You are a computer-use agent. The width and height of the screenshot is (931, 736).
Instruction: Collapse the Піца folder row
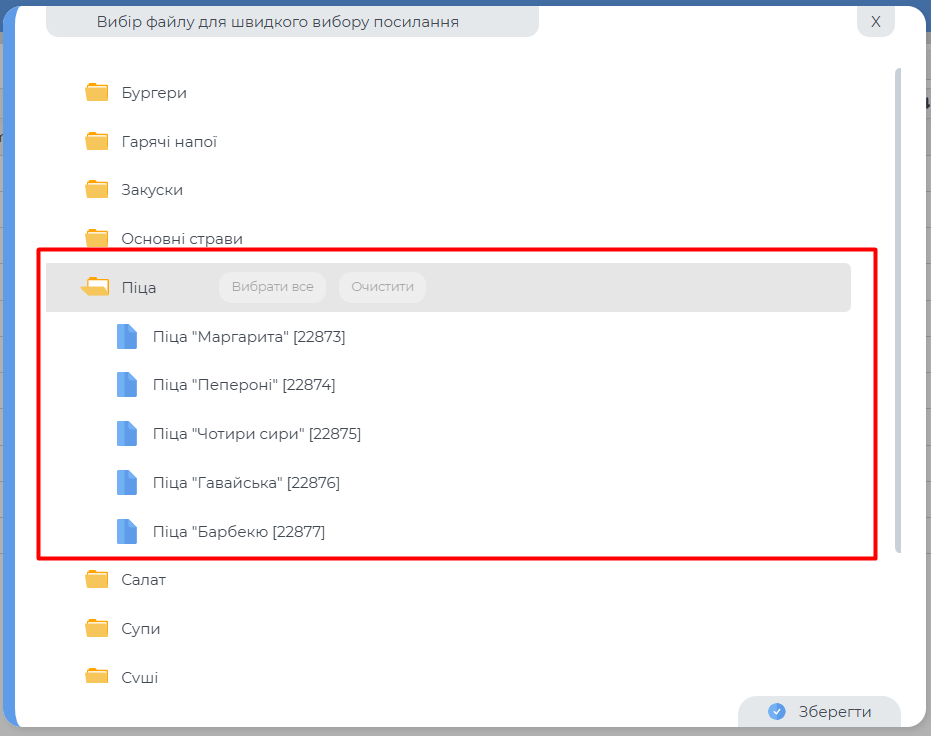tap(139, 288)
